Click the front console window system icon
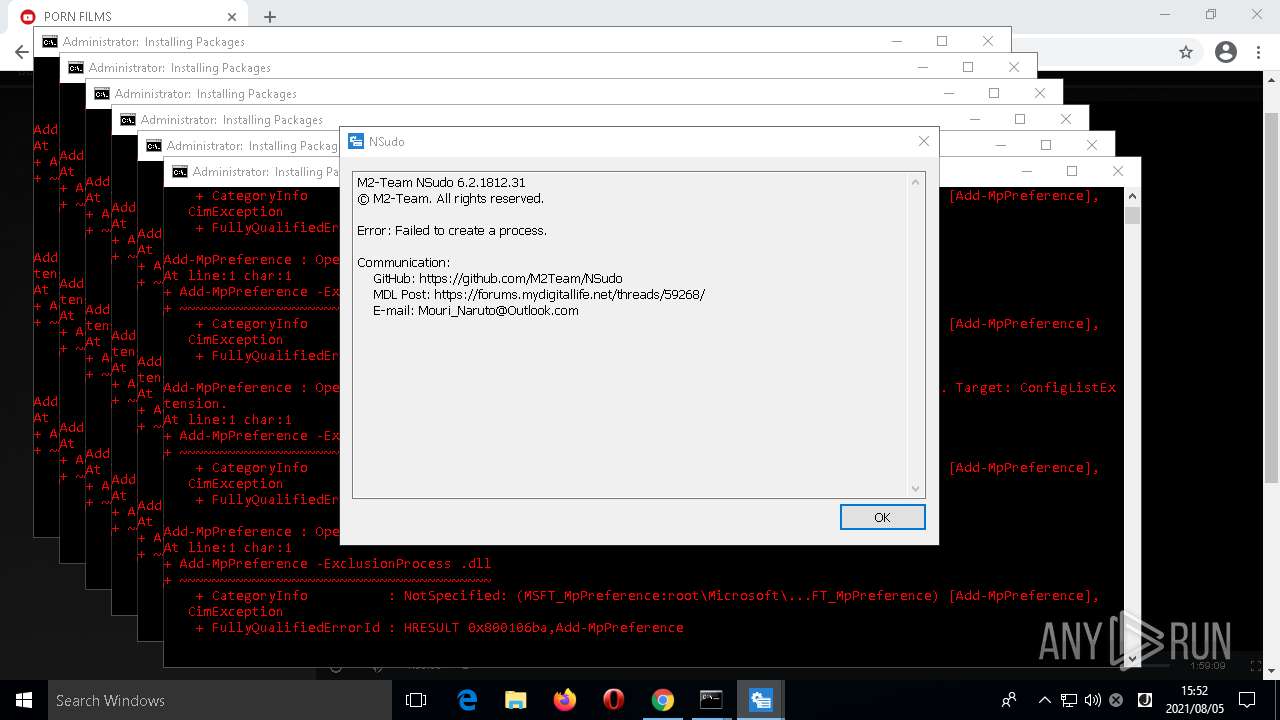Screen dimensions: 1280x720 coord(179,172)
